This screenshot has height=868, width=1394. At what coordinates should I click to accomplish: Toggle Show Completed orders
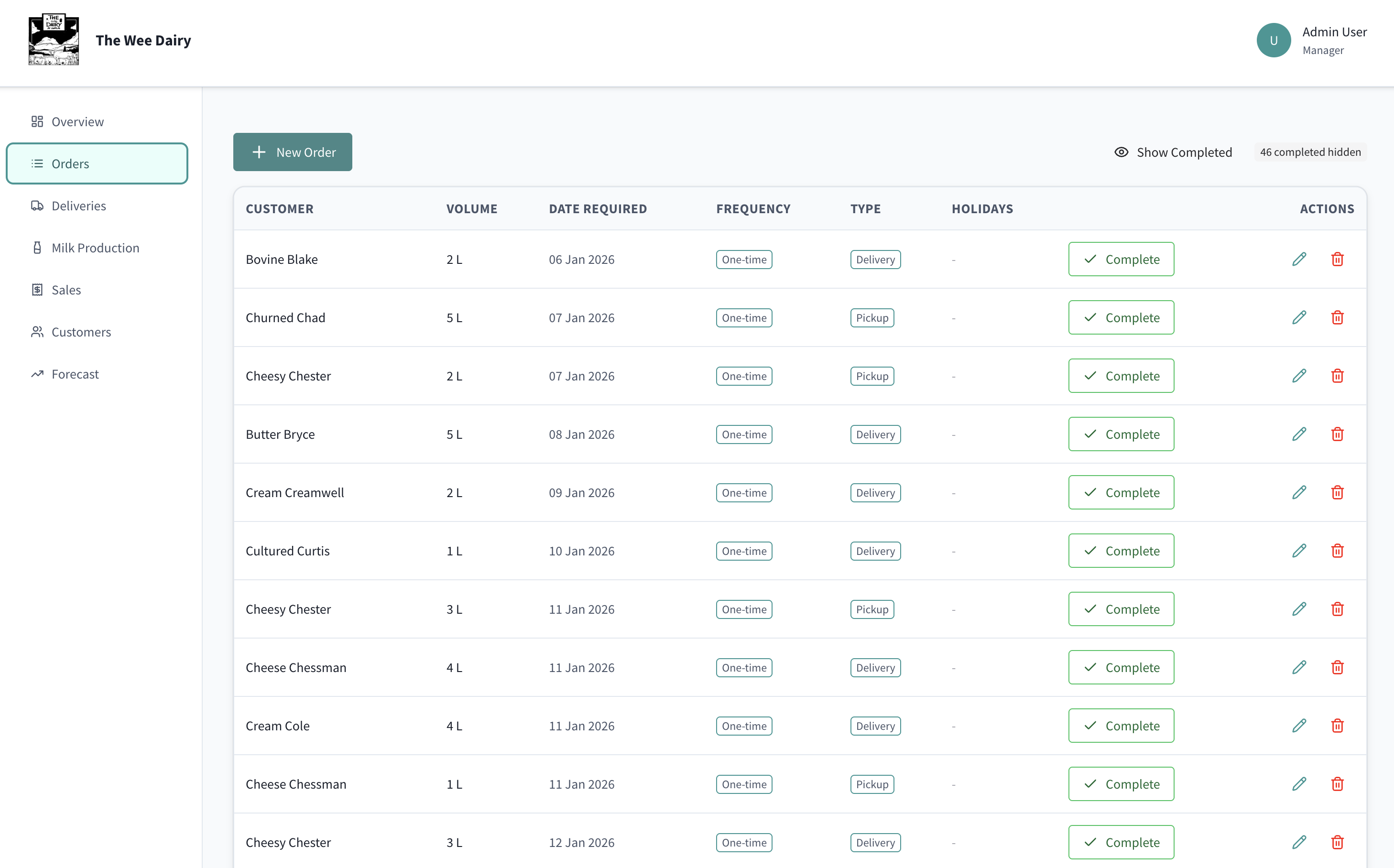(x=1173, y=152)
